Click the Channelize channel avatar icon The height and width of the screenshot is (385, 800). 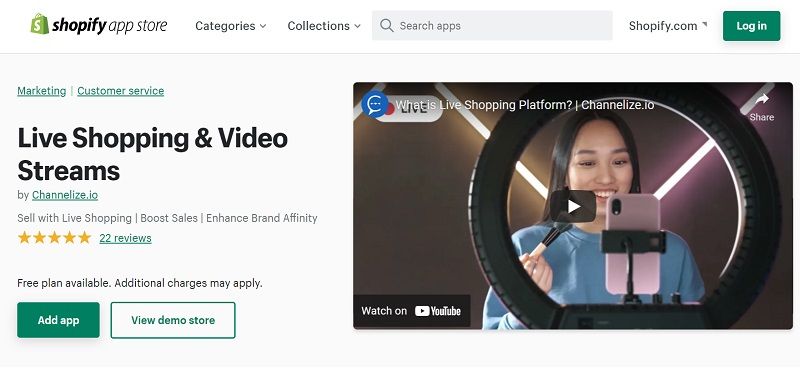(x=374, y=104)
